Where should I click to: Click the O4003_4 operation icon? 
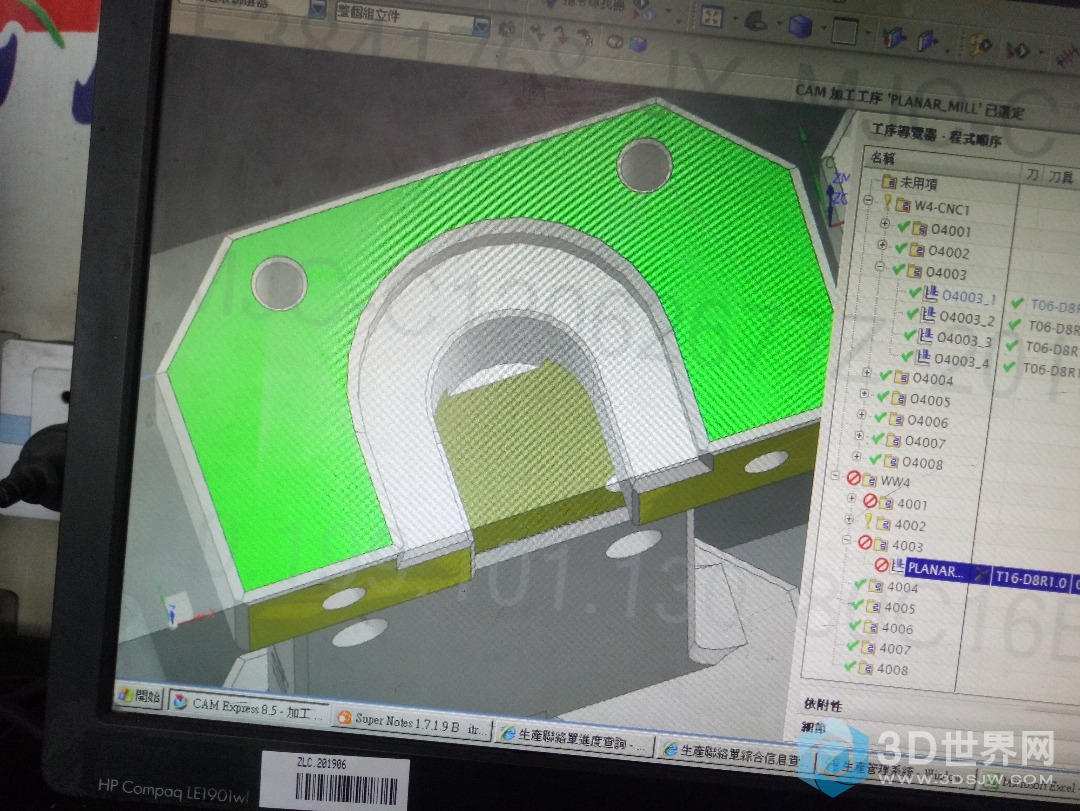[922, 358]
